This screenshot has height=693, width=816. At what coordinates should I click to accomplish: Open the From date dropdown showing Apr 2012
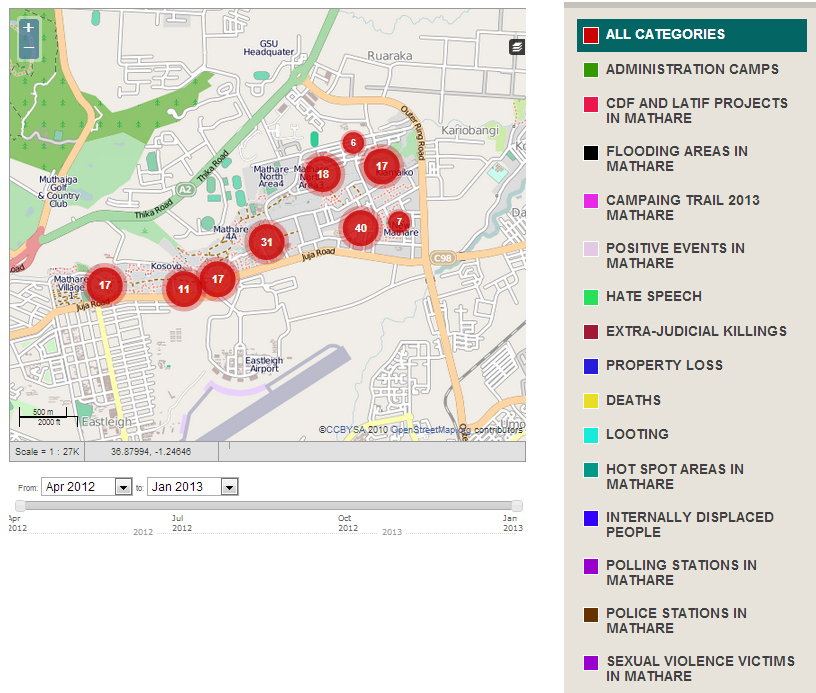pos(87,487)
